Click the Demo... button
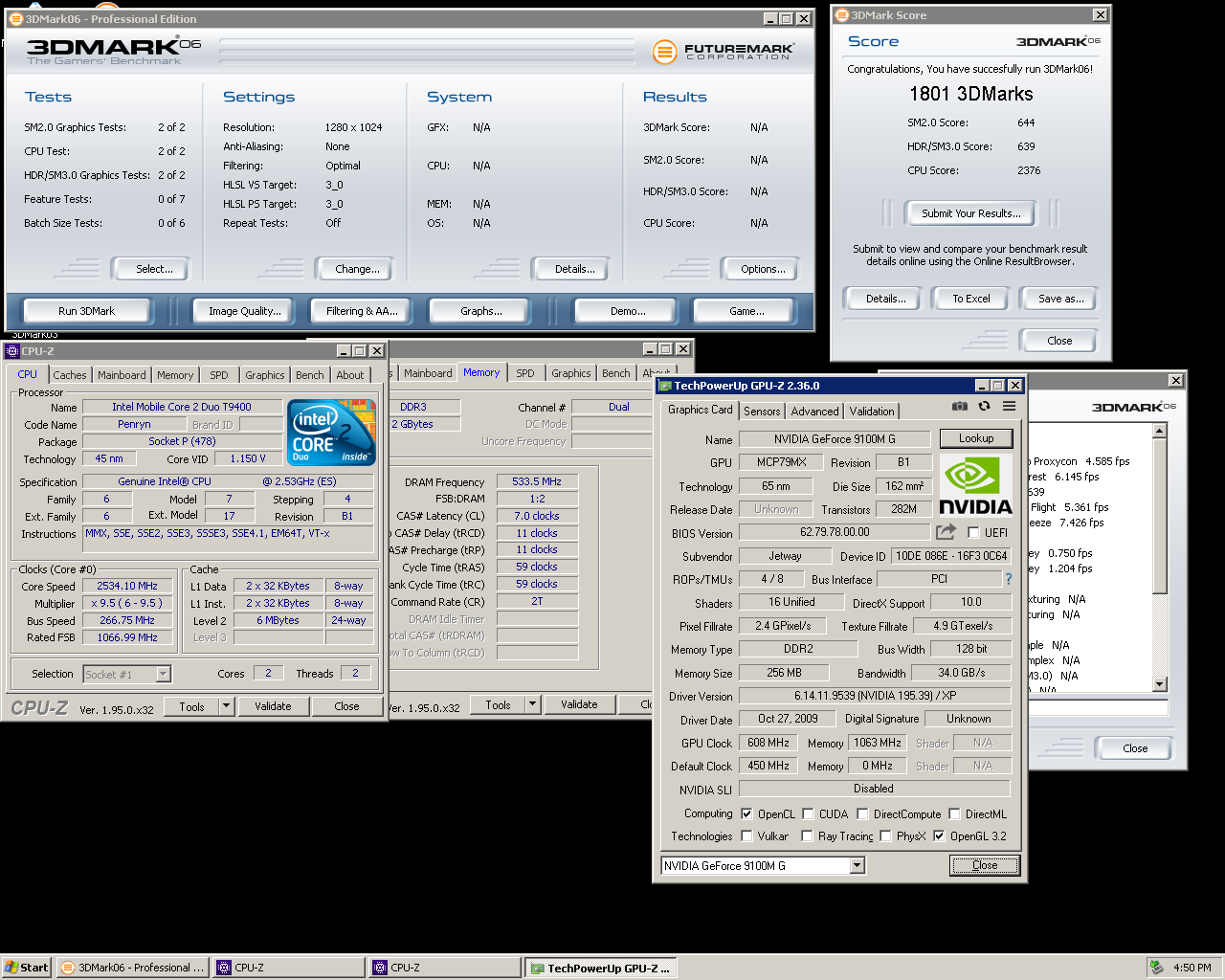The height and width of the screenshot is (980, 1225). point(628,311)
